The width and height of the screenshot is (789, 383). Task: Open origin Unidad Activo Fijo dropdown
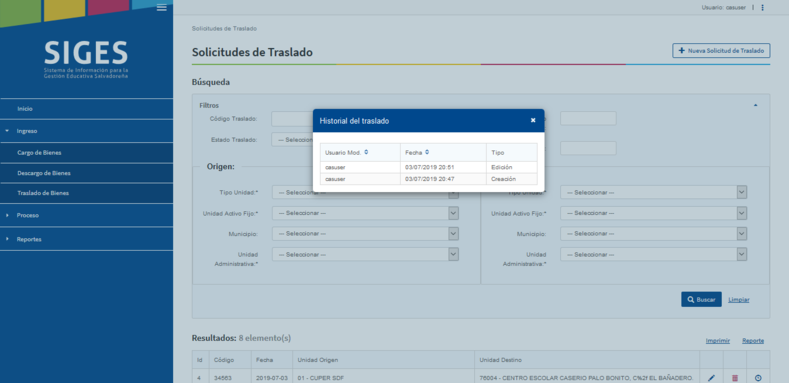[x=365, y=213]
